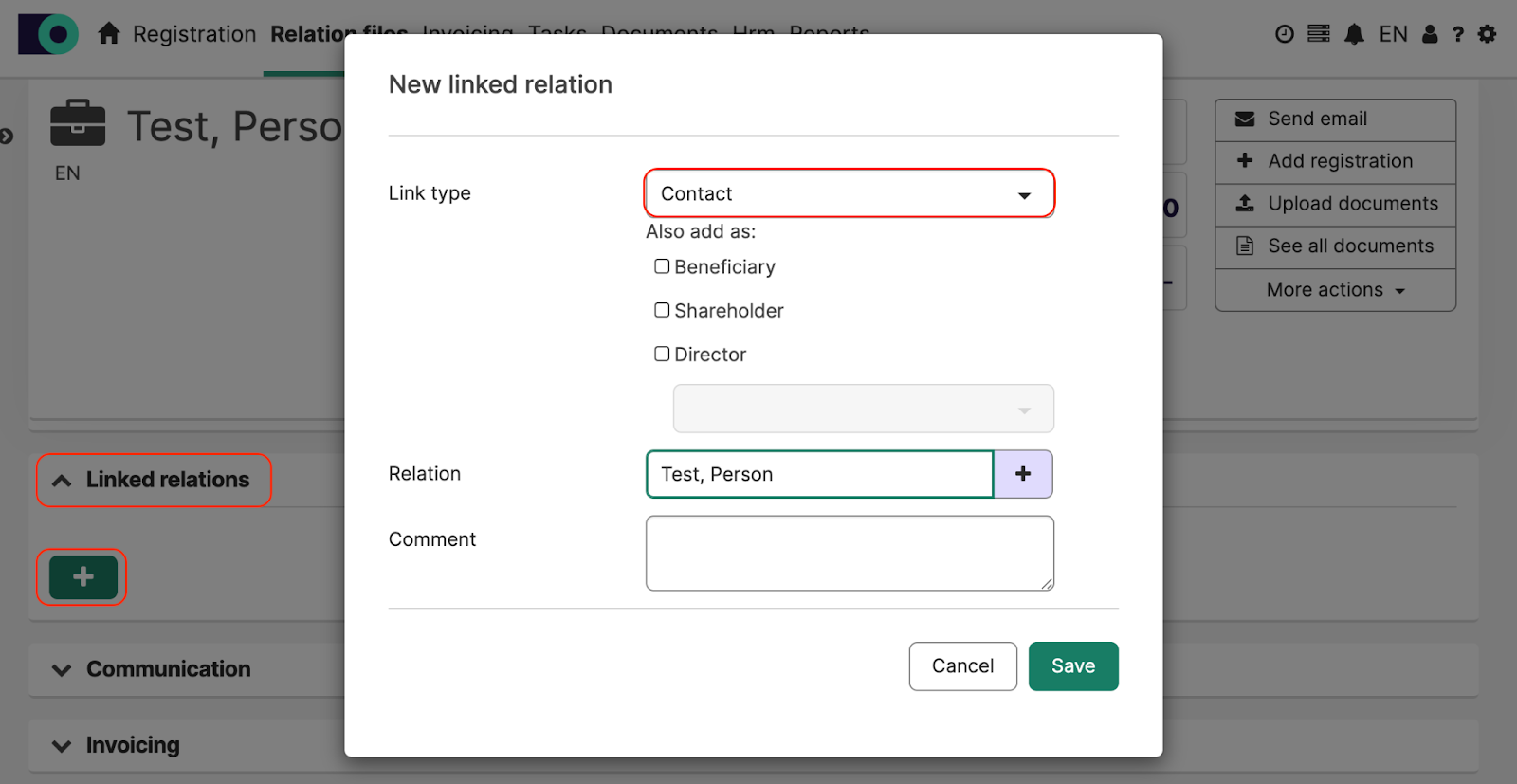Open the help question mark icon
This screenshot has width=1517, height=784.
coord(1458,34)
